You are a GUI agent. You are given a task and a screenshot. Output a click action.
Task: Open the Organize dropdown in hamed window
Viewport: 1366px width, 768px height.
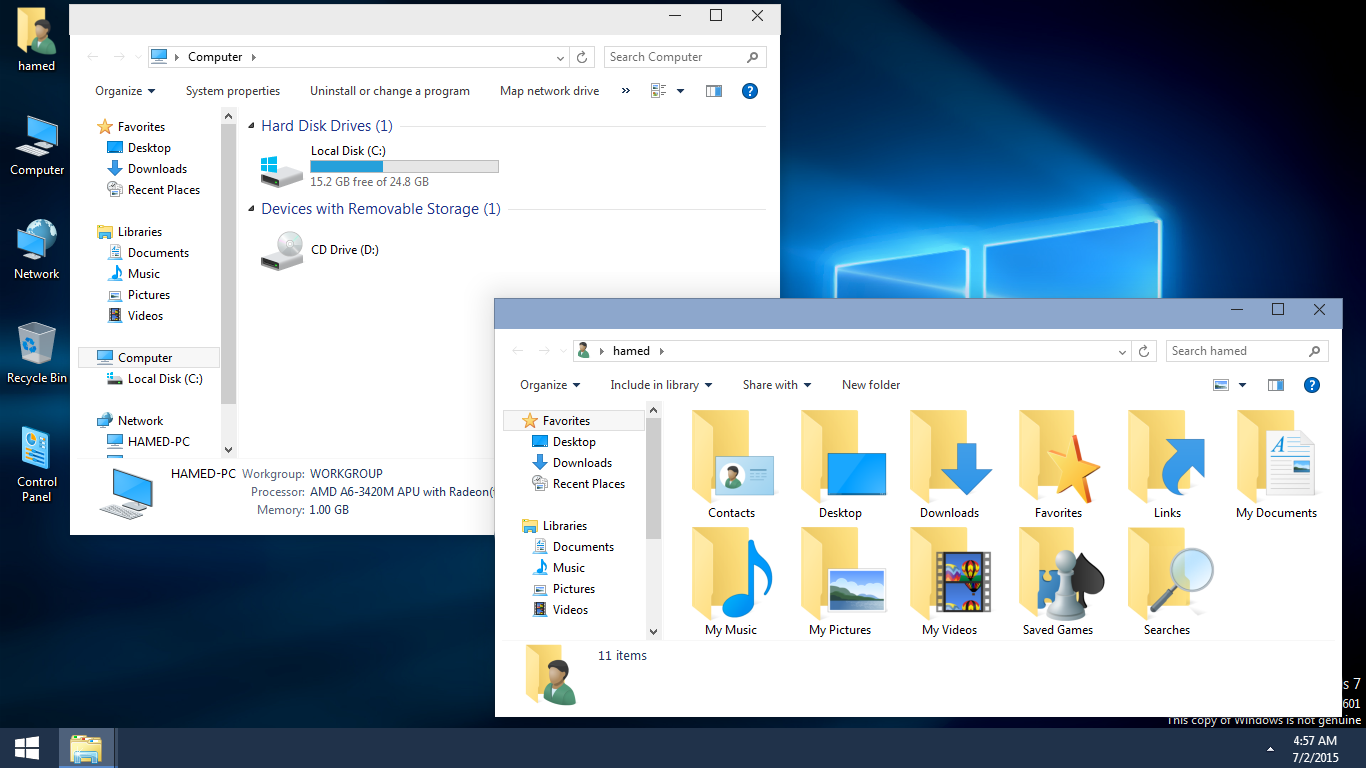click(x=550, y=385)
